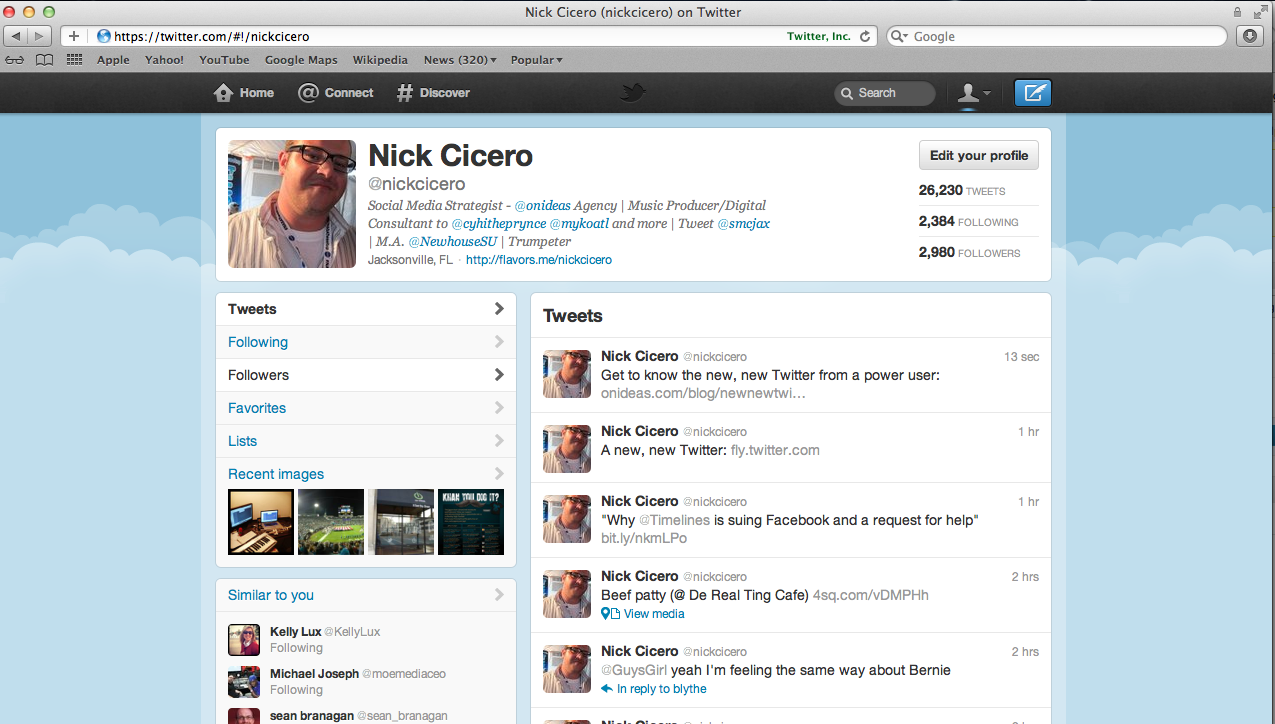The image size is (1275, 724).
Task: Open the Google Maps bookmark
Action: tap(301, 60)
